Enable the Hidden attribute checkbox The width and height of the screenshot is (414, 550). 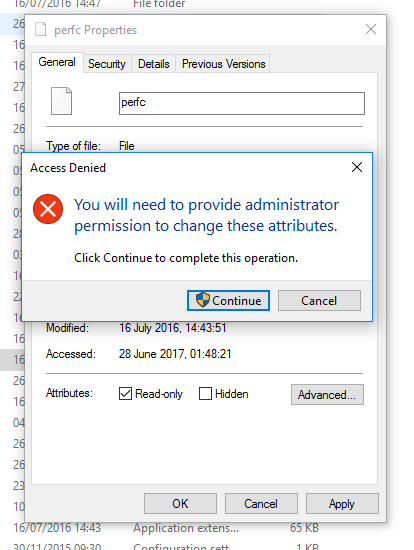(x=205, y=394)
